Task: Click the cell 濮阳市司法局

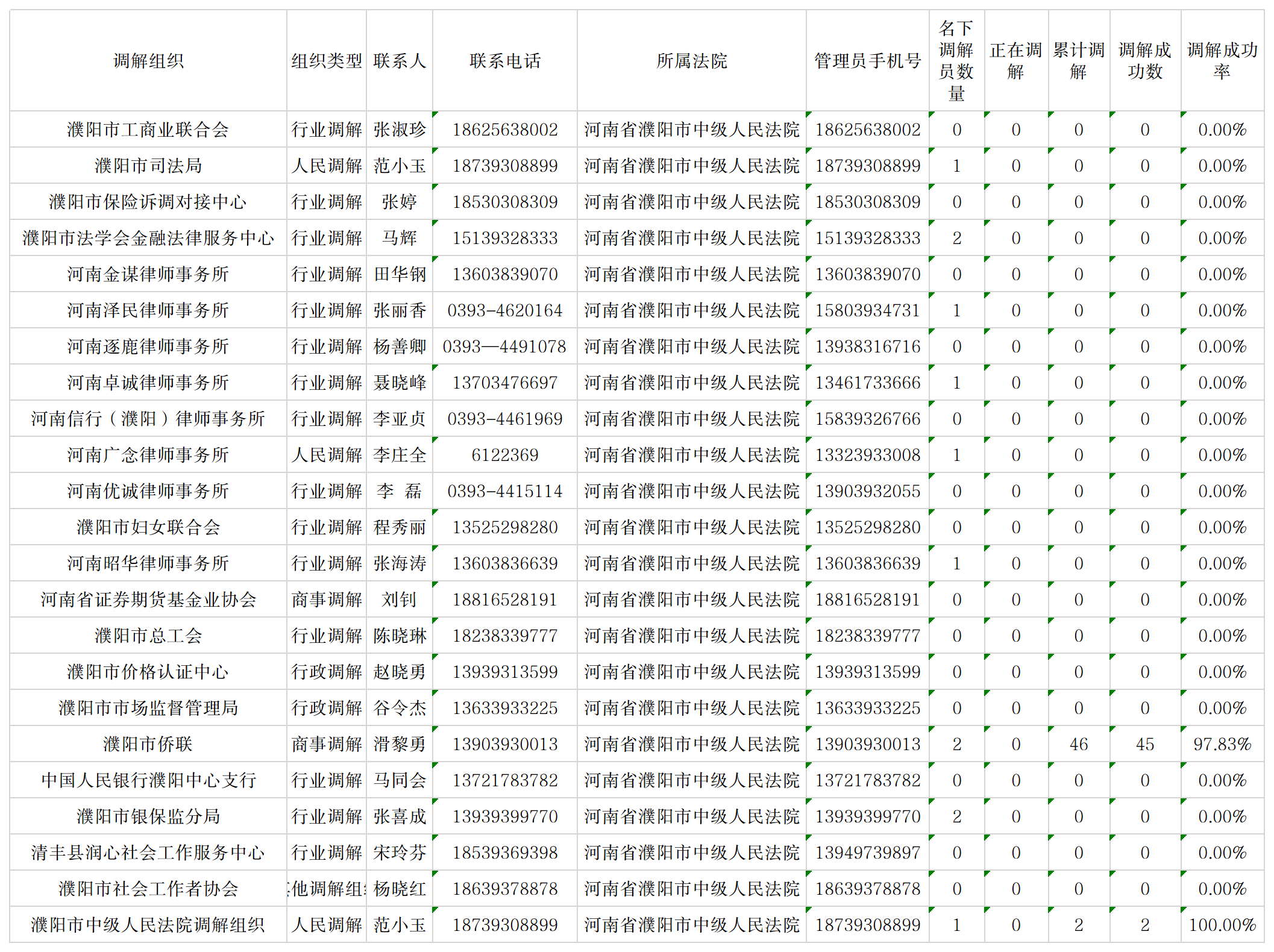Action: click(148, 166)
